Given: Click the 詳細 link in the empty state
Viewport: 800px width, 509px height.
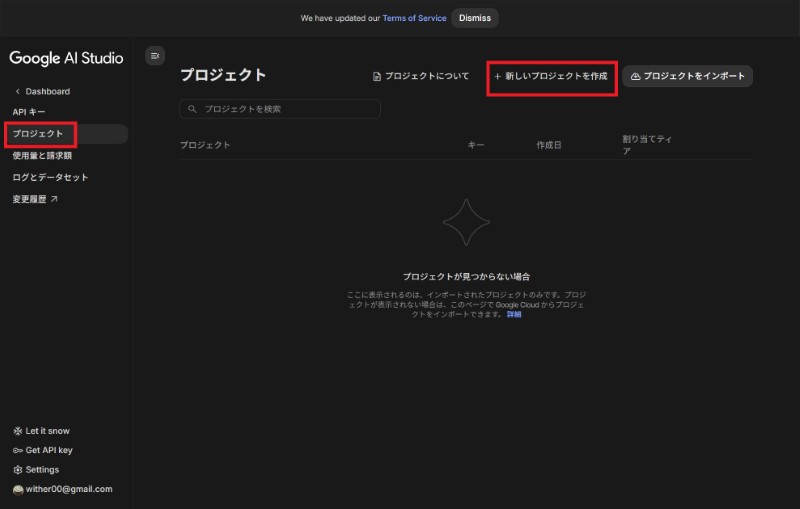Looking at the screenshot, I should tap(514, 314).
